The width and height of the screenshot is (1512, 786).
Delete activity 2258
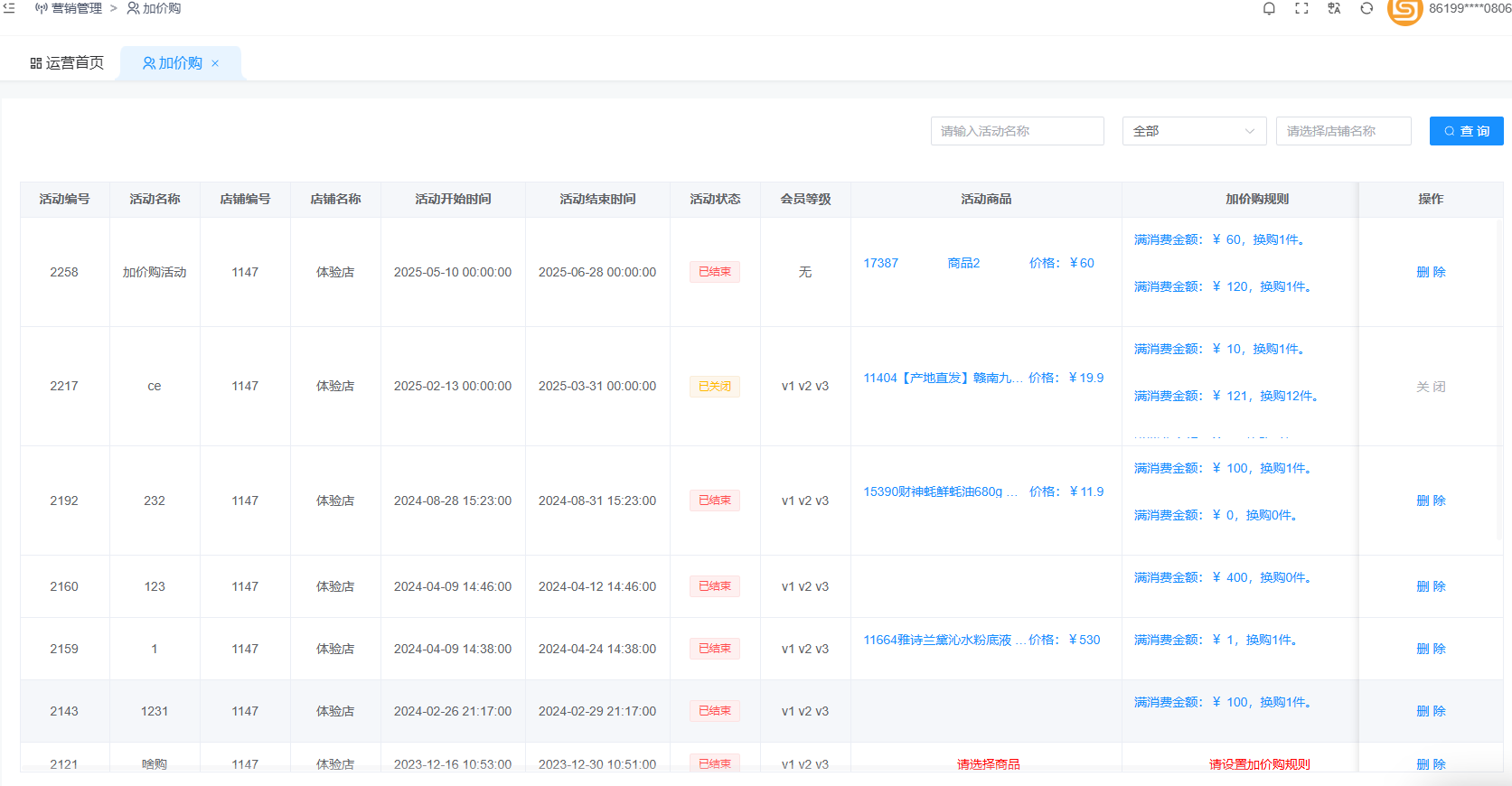(1430, 272)
